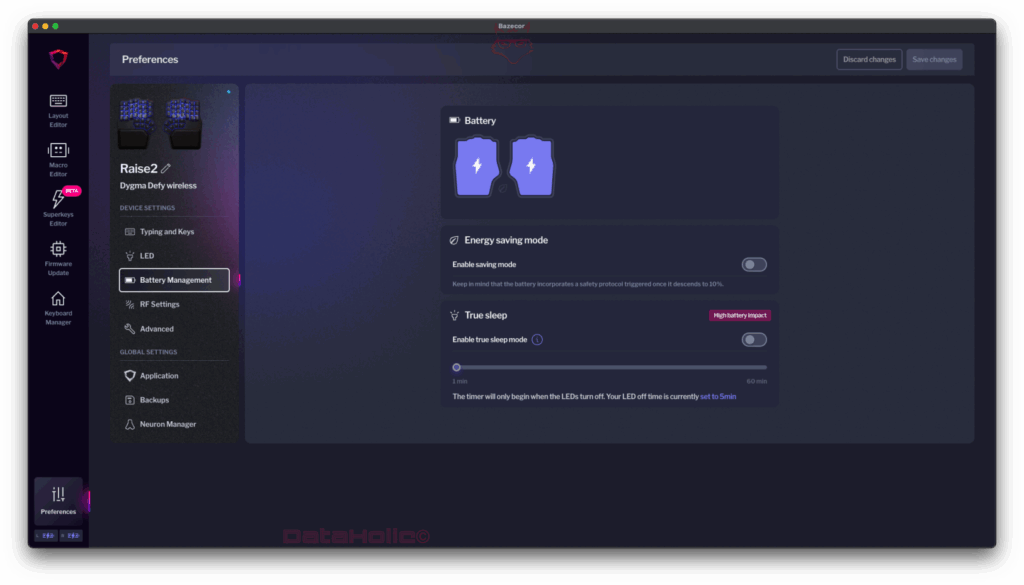
Task: Switch to LED settings
Action: pos(146,256)
